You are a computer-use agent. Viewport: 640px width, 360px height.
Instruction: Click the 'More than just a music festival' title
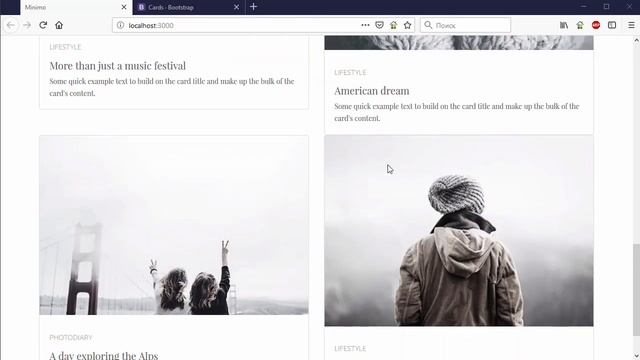pos(118,66)
